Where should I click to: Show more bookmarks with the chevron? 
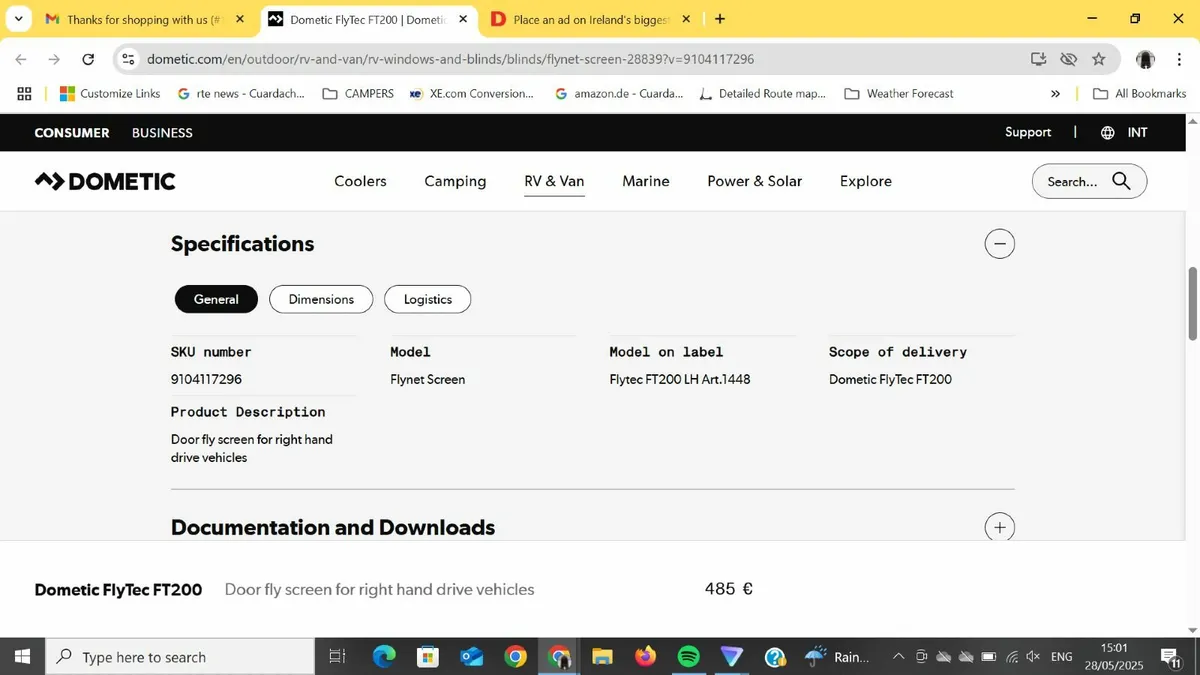pos(1055,93)
